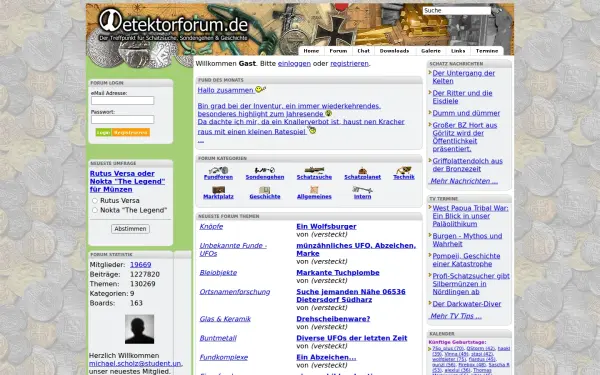Open Der Darkwater-Diver TV listing
This screenshot has height=375, width=600.
(x=466, y=304)
